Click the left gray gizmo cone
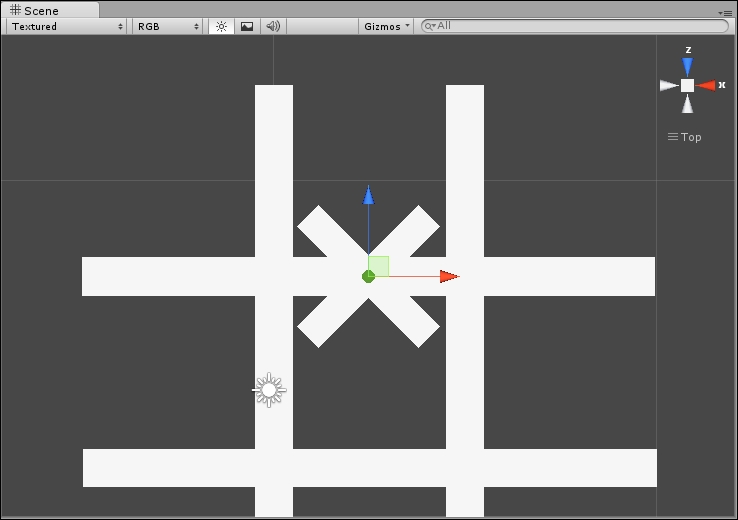The width and height of the screenshot is (738, 520). pos(669,86)
